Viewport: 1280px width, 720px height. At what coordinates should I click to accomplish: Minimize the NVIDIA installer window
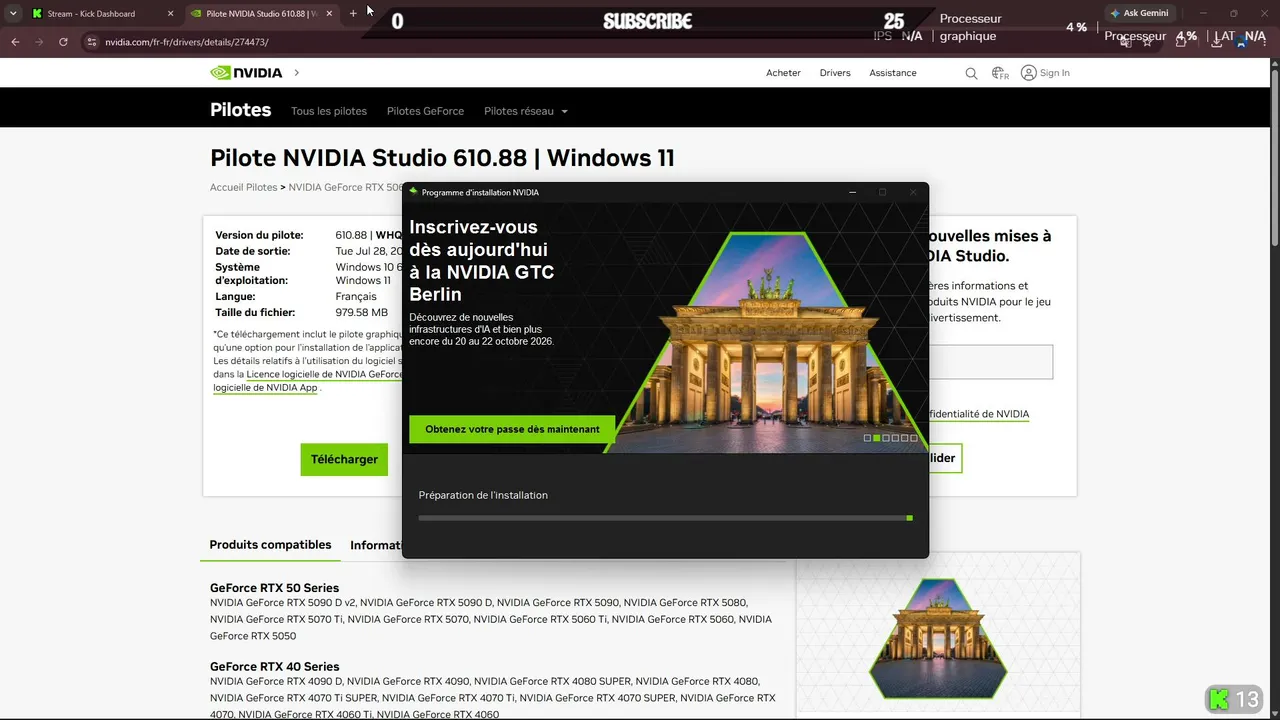point(852,192)
